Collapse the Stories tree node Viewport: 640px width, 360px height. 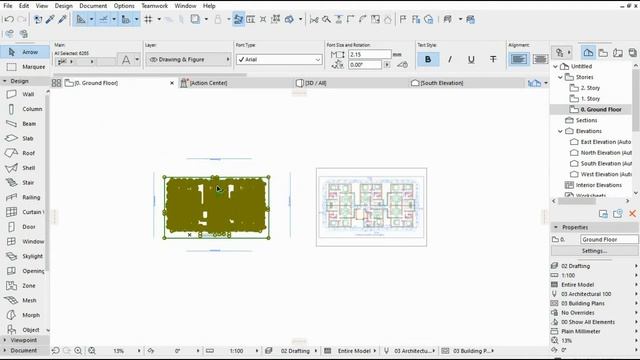point(560,77)
